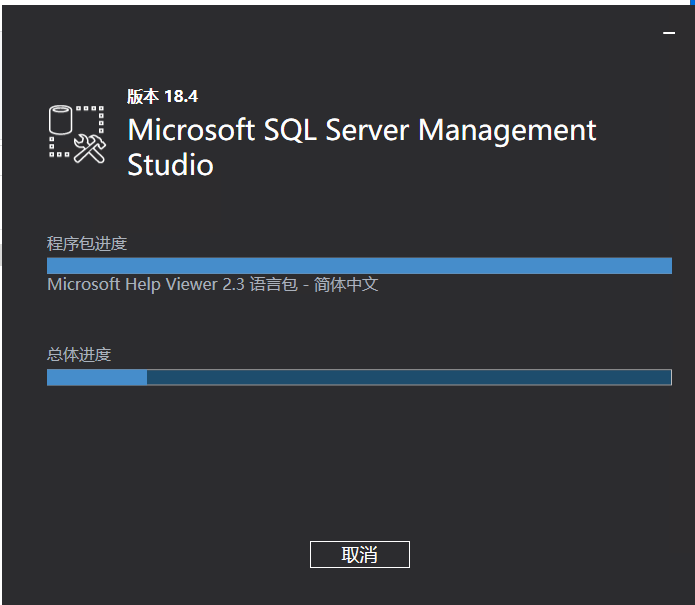Click the 程序包进度 package progress bar

[359, 265]
